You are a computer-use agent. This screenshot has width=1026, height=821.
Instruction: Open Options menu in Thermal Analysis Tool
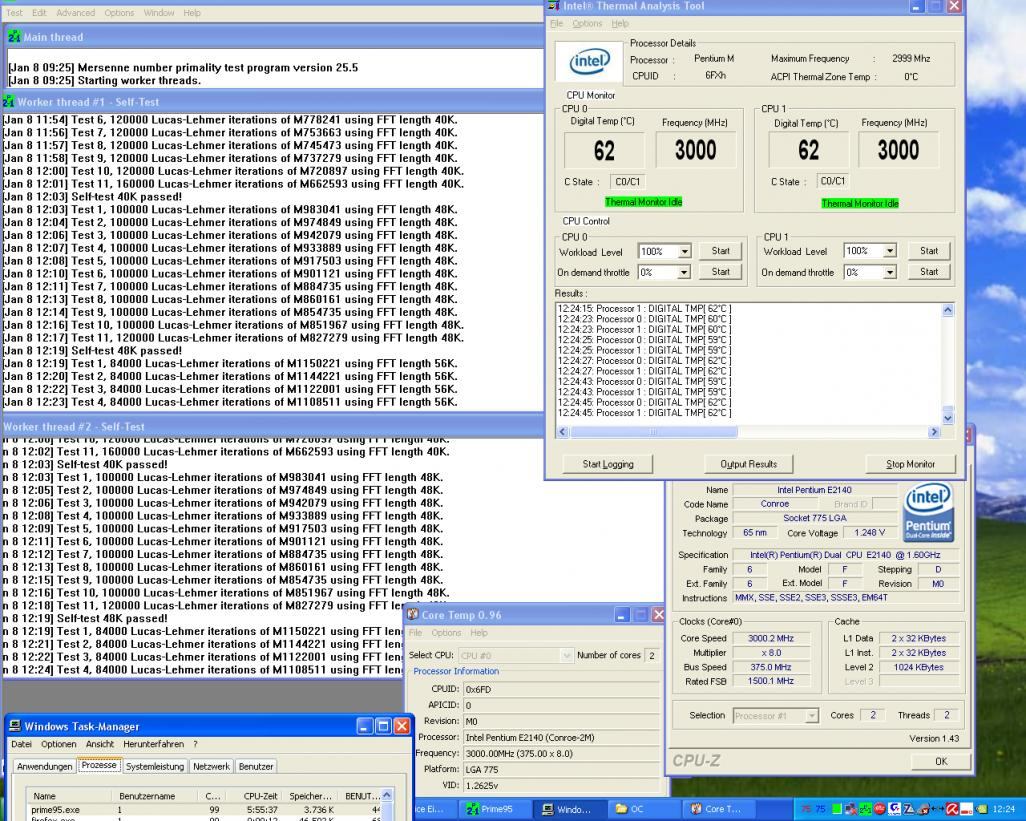pos(587,24)
